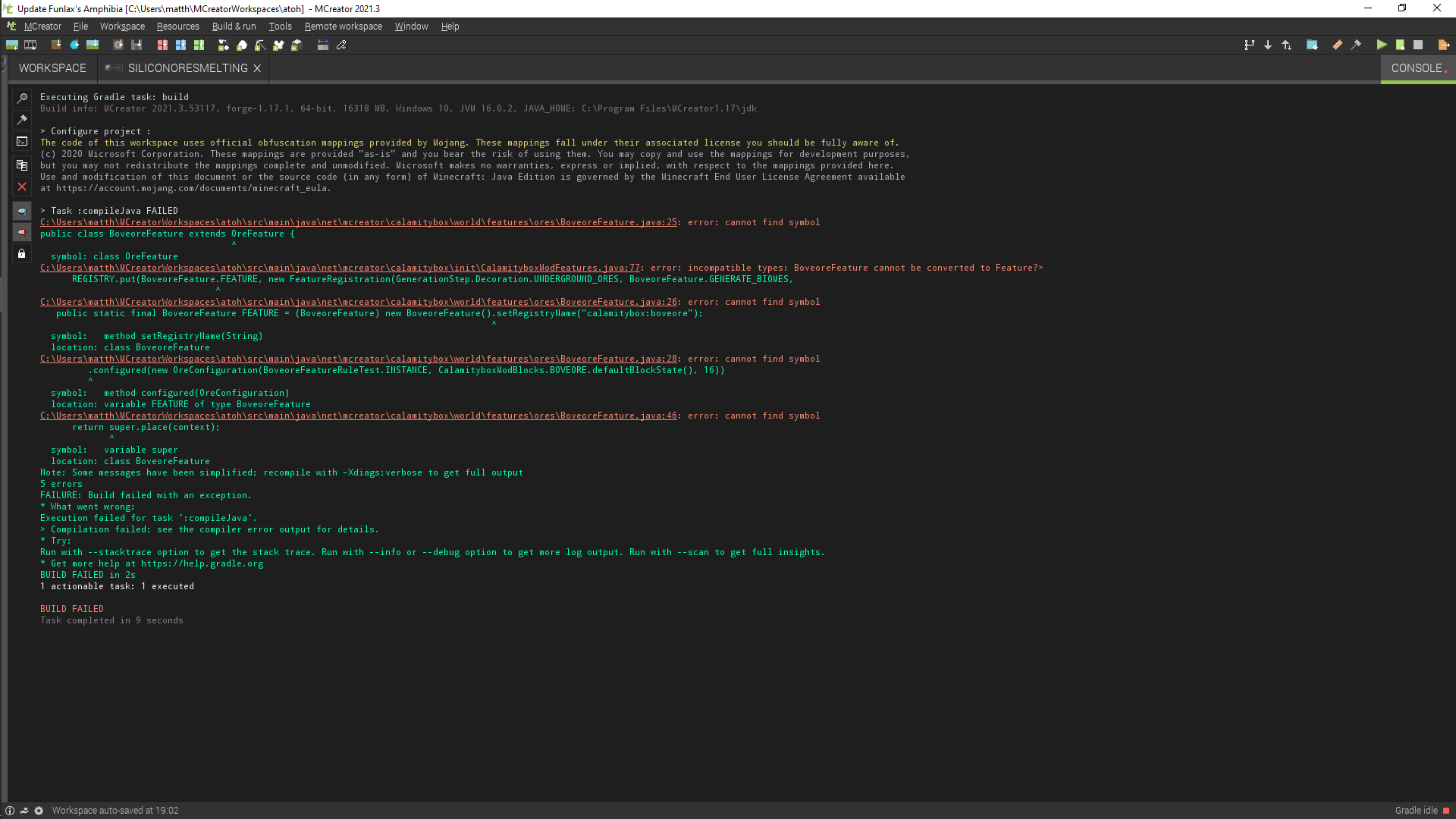Open workspace settings via the gear status icon
Screen dimensions: 1456x819
39,810
